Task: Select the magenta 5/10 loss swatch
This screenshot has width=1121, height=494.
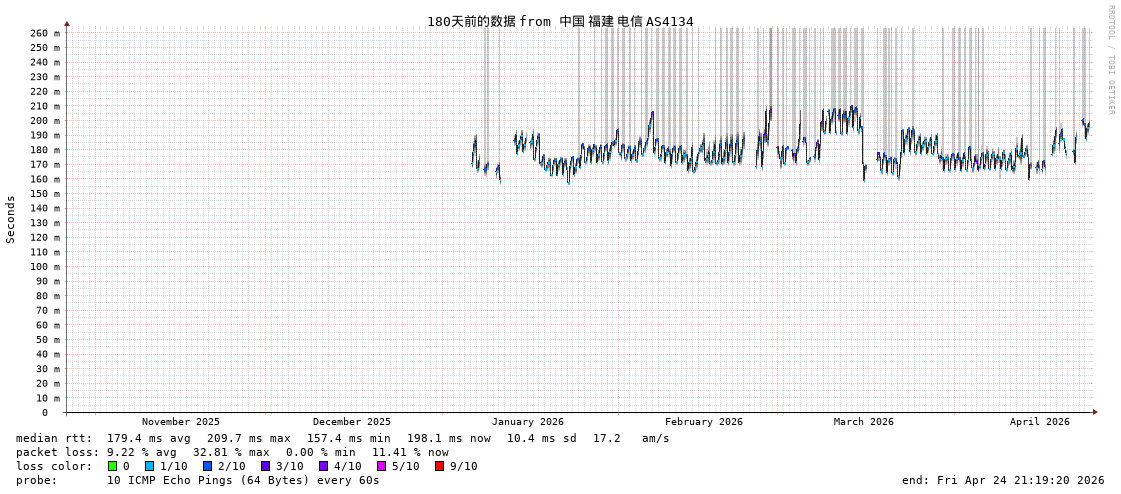Action: pyautogui.click(x=382, y=466)
